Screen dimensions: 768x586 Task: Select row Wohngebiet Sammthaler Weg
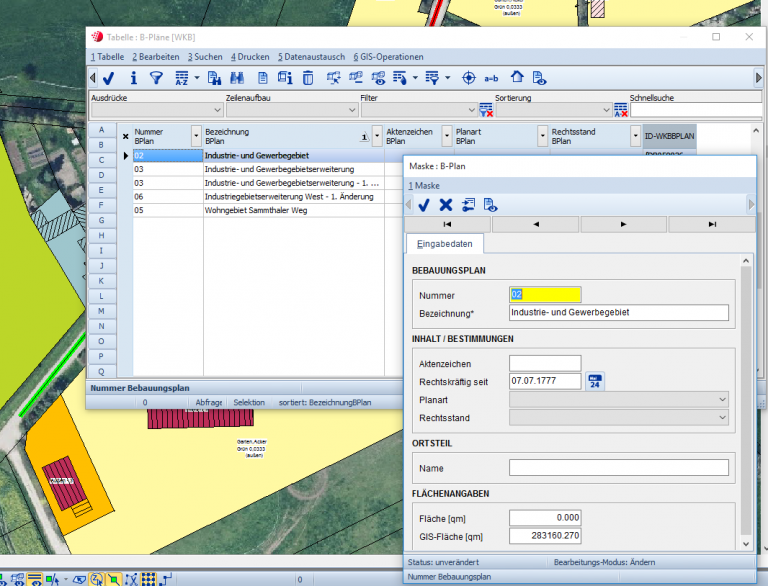pos(259,210)
